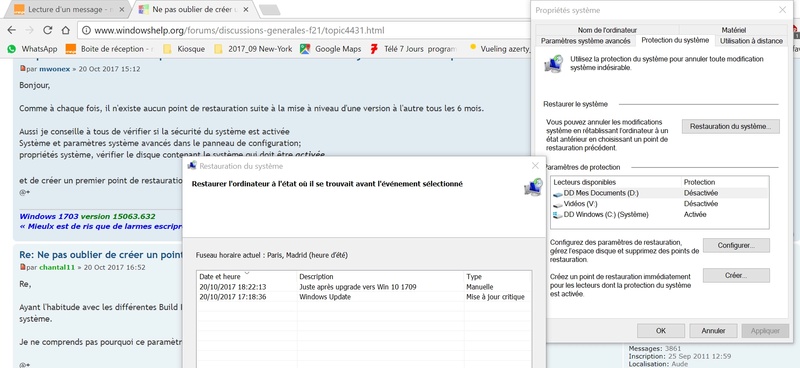Image resolution: width=800 pixels, height=368 pixels.
Task: Click the Chrome forward arrow
Action: click(29, 30)
